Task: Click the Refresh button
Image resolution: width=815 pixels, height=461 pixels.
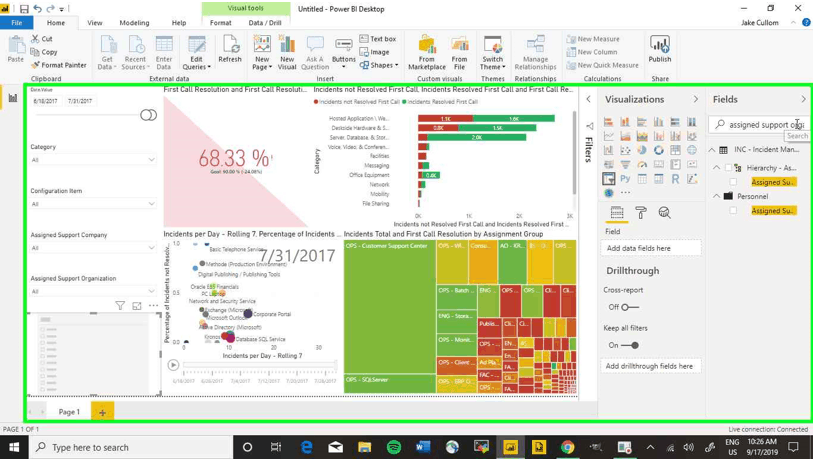Action: [x=230, y=50]
